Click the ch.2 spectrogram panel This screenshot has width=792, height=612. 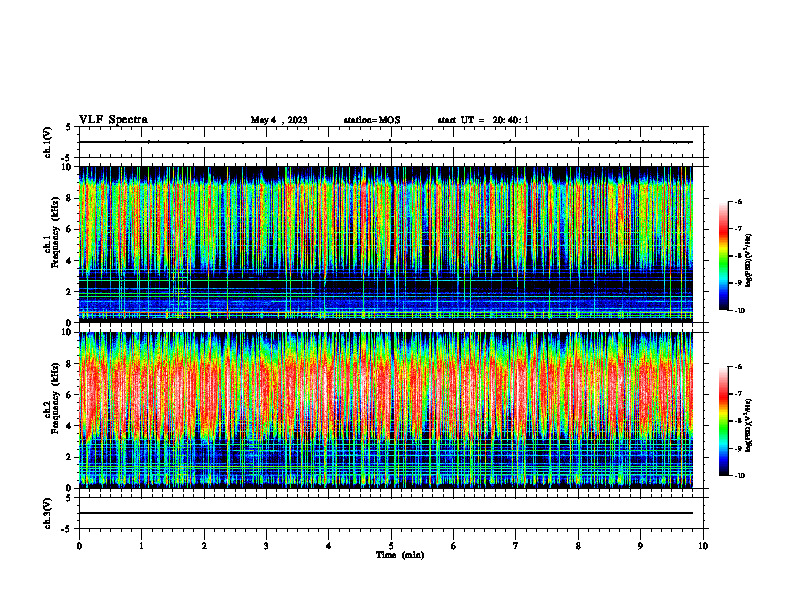(x=386, y=410)
